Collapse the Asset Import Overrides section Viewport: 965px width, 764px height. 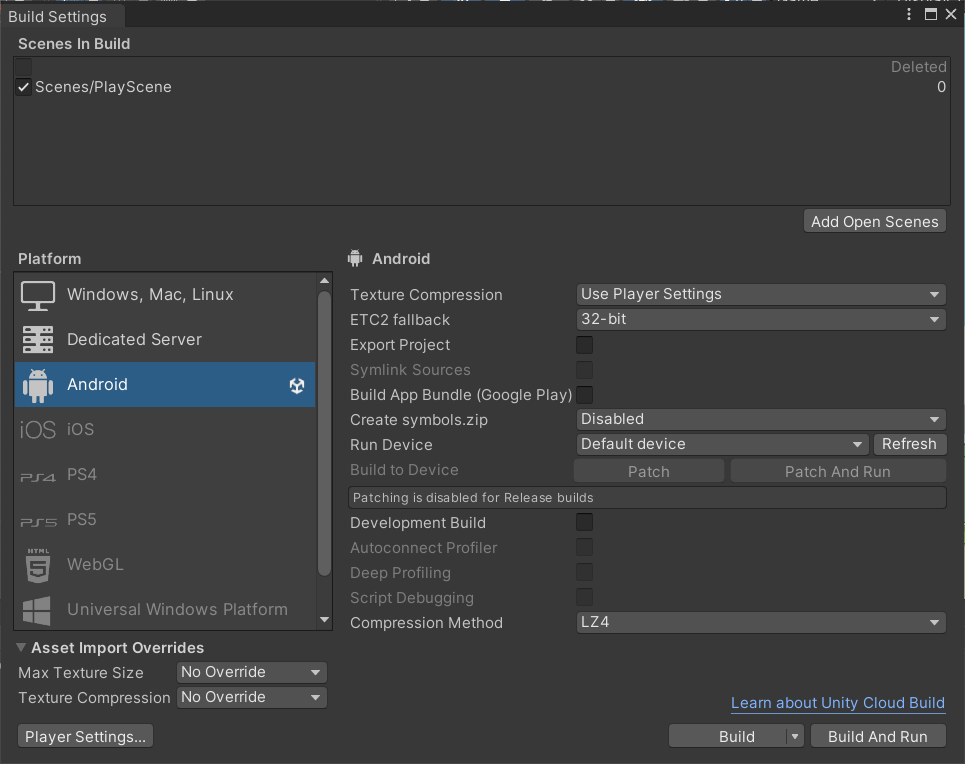21,648
